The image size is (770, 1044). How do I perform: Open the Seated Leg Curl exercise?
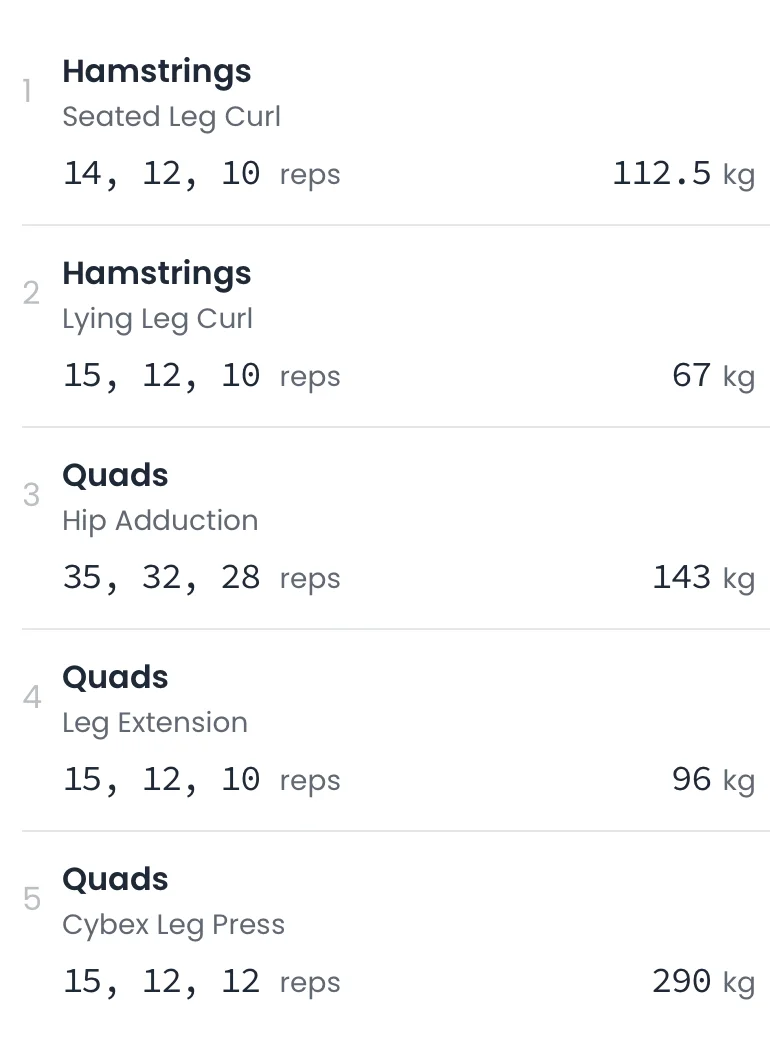click(171, 117)
